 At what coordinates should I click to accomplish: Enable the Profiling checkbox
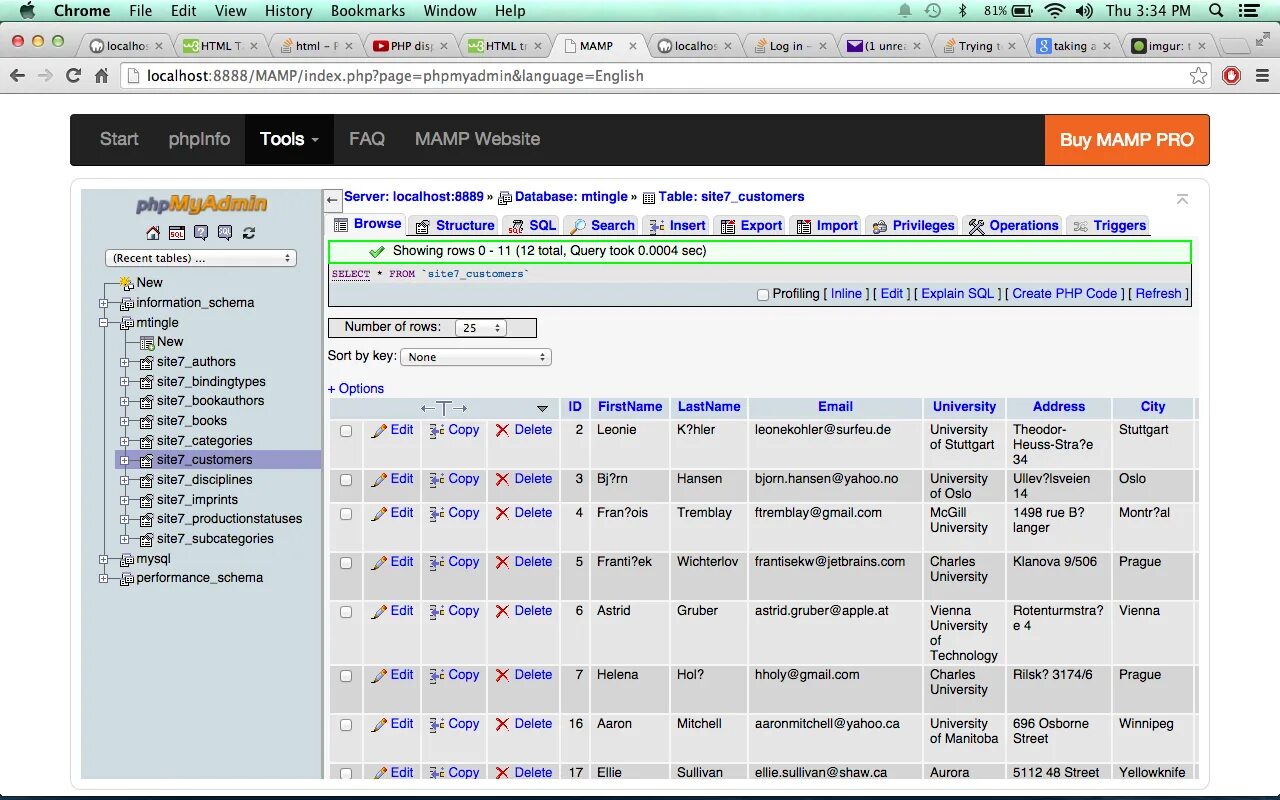click(x=763, y=295)
